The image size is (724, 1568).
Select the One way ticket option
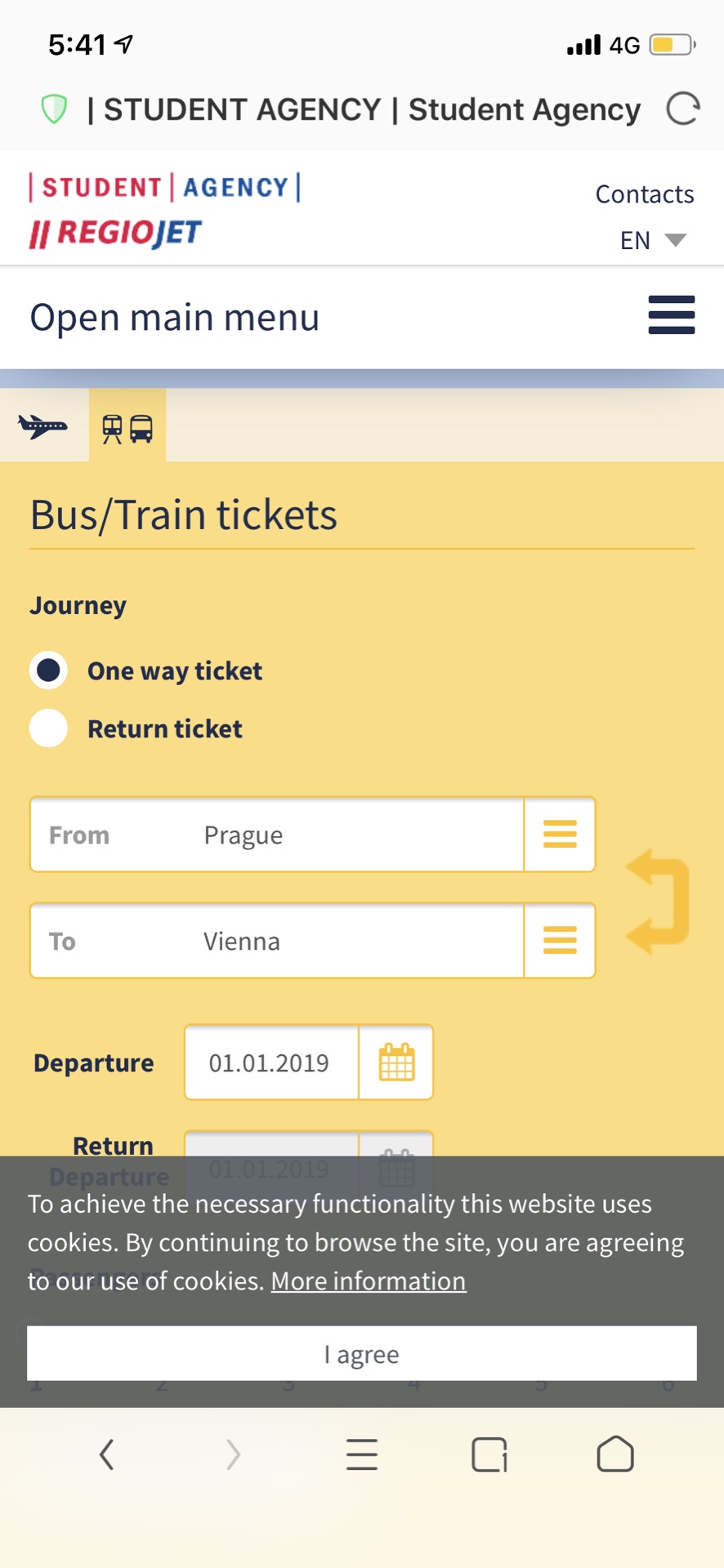point(49,670)
